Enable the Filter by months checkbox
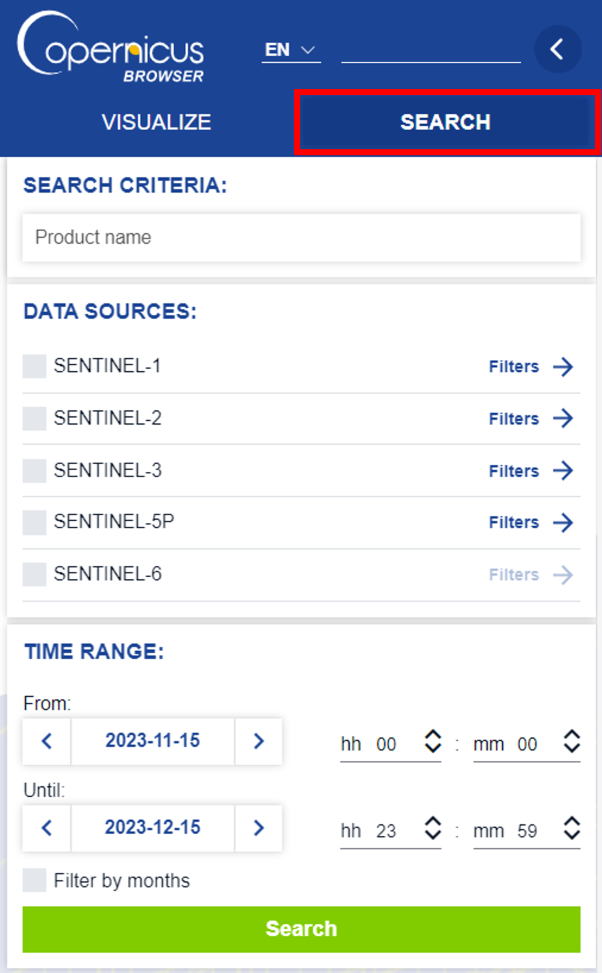 (x=34, y=880)
